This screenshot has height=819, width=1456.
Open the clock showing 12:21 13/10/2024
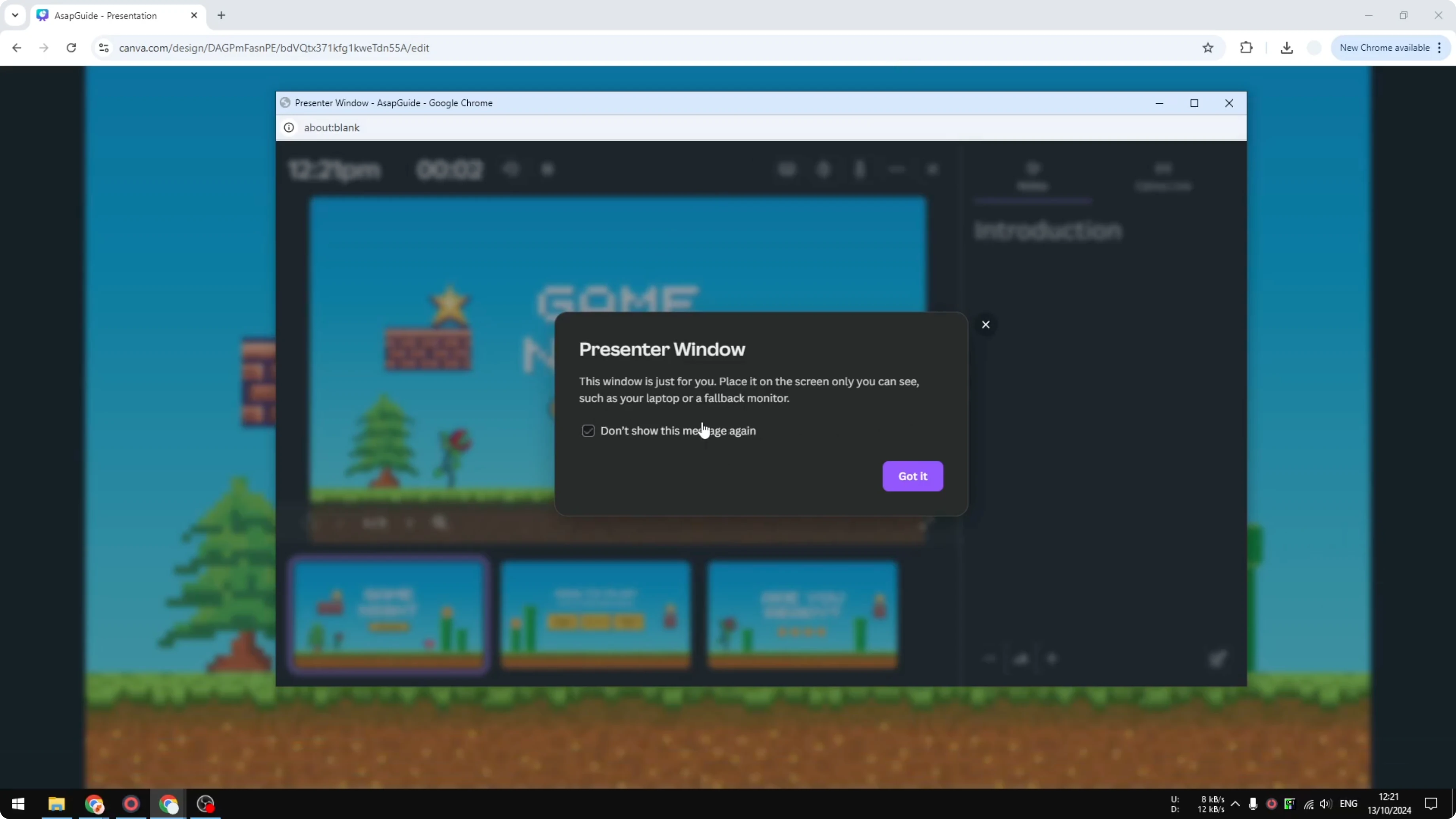tap(1389, 804)
